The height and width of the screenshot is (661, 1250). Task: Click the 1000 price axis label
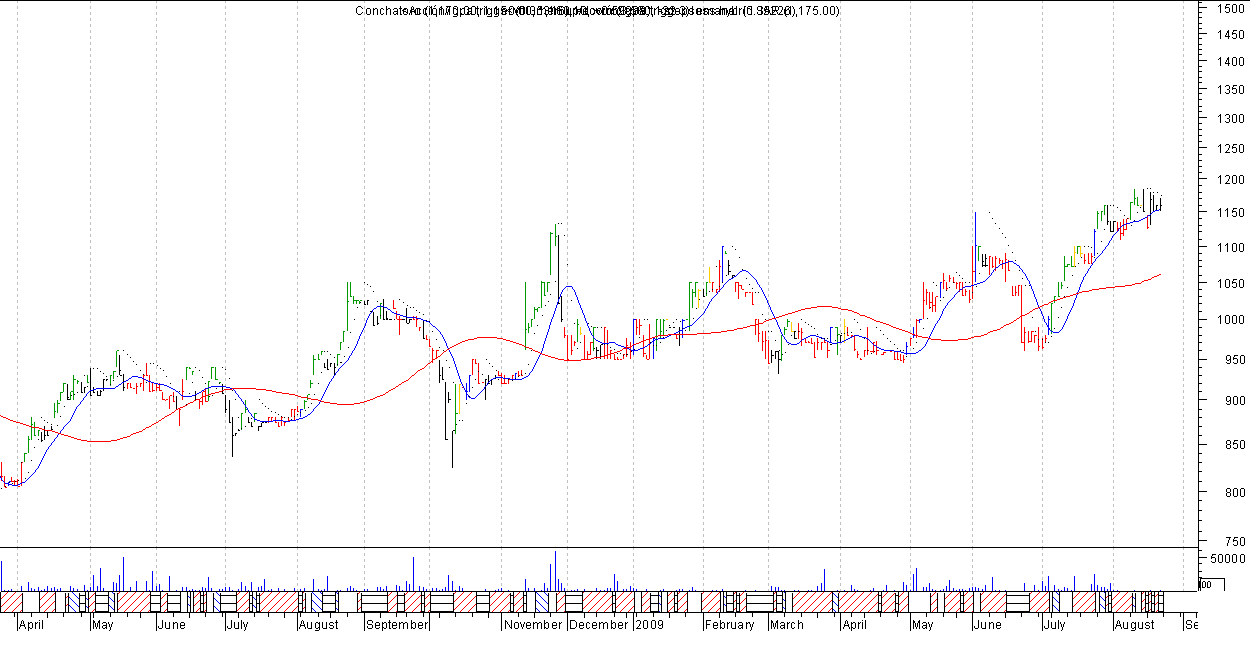pyautogui.click(x=1229, y=320)
